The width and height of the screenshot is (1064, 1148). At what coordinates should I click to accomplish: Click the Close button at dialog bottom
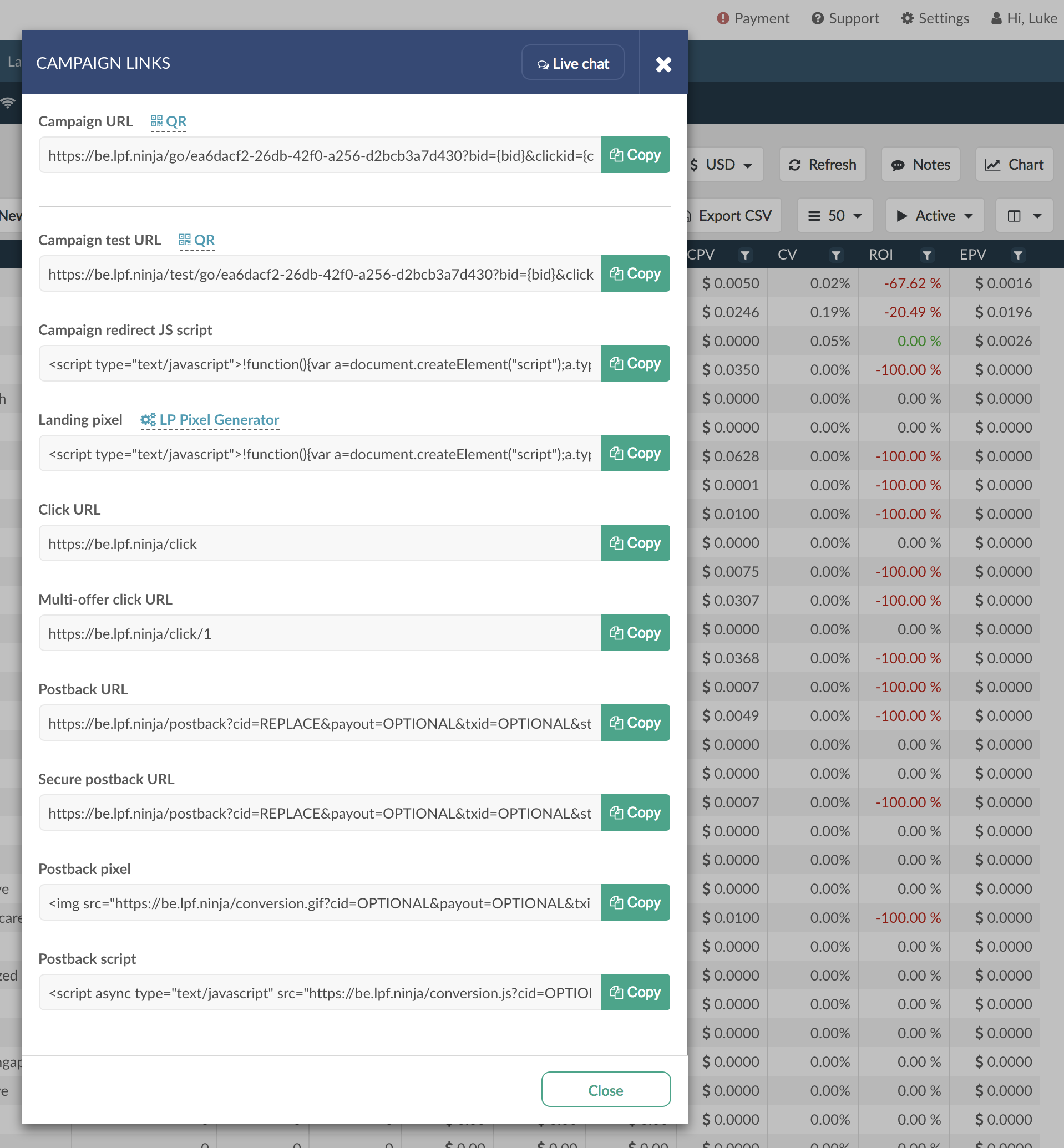tap(606, 1090)
